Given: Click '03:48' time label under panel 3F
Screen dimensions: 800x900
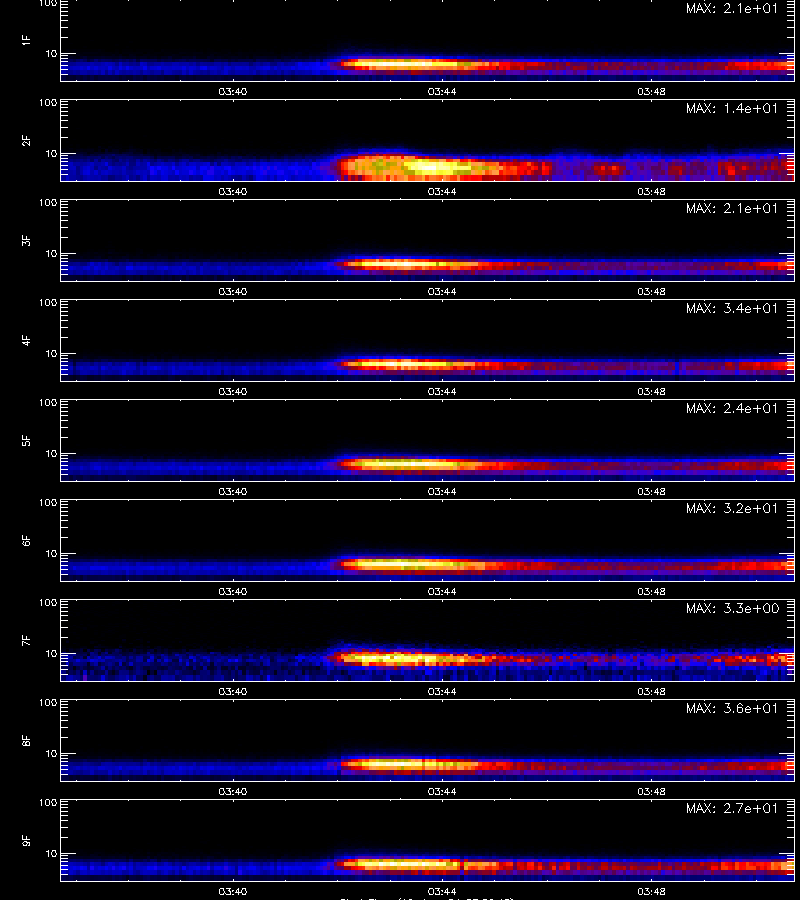Looking at the screenshot, I should pyautogui.click(x=651, y=292).
